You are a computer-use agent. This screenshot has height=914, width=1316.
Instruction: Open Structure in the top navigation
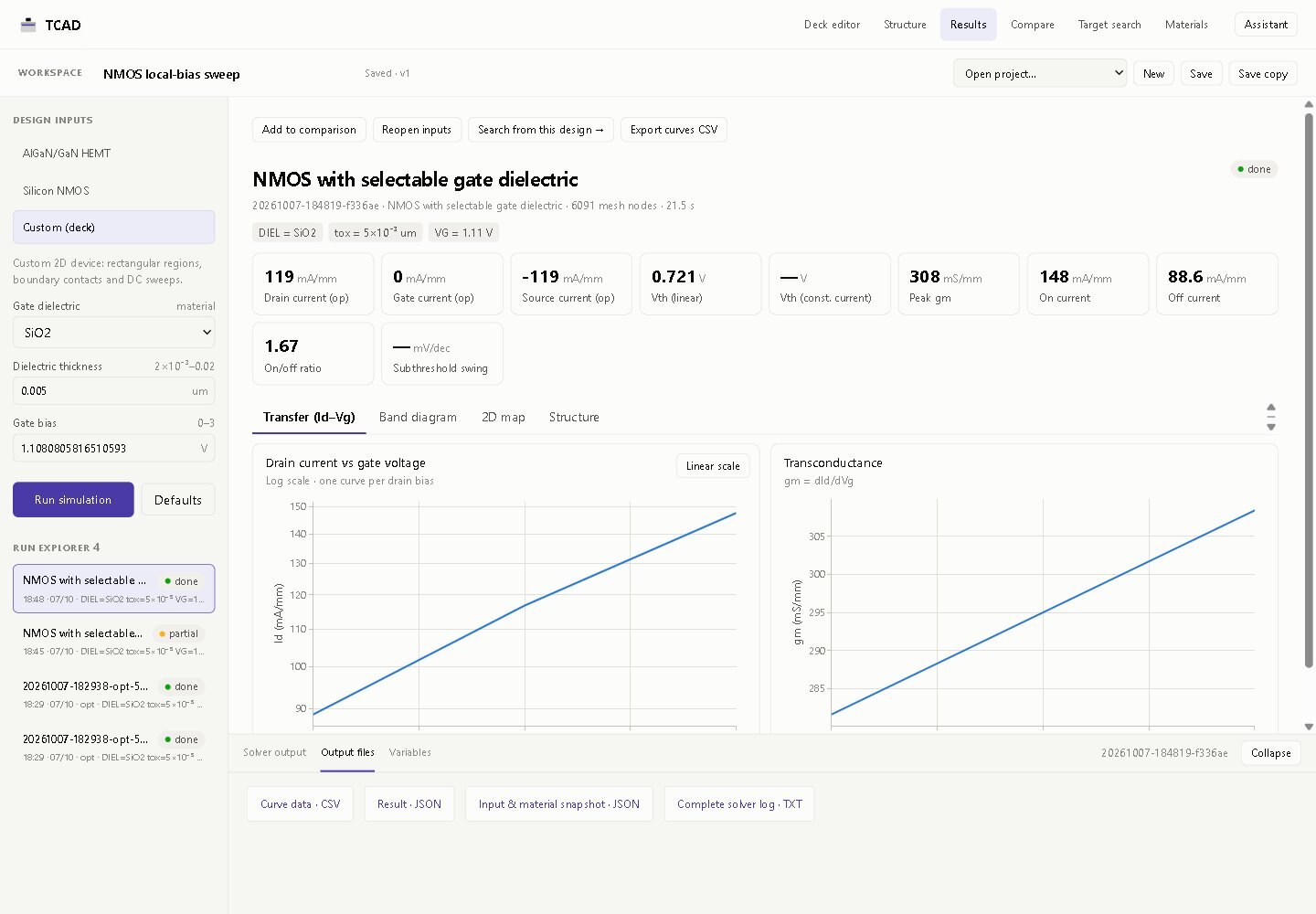tap(905, 25)
